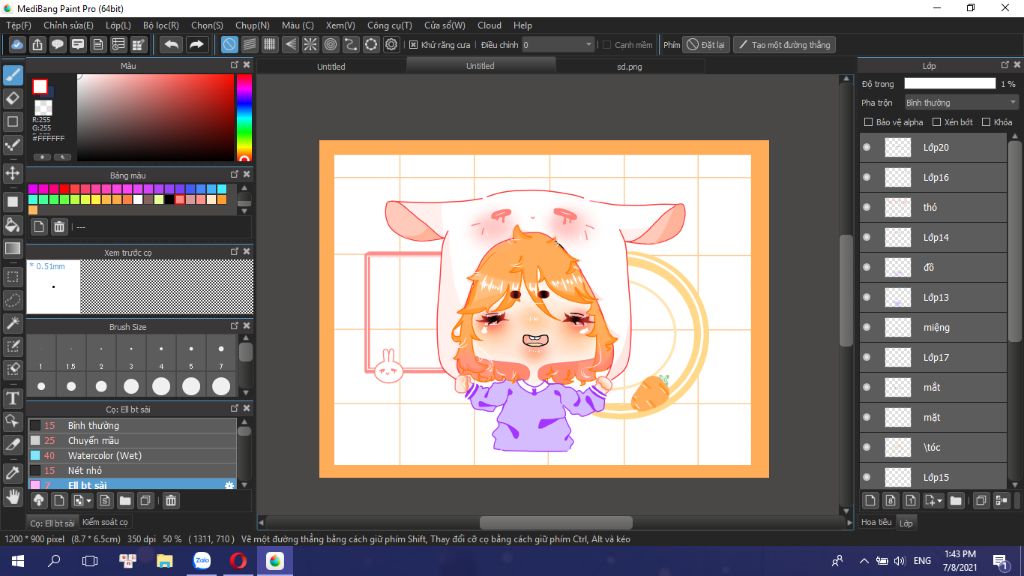The width and height of the screenshot is (1024, 576).
Task: Hide the \tóc layer
Action: coord(867,447)
